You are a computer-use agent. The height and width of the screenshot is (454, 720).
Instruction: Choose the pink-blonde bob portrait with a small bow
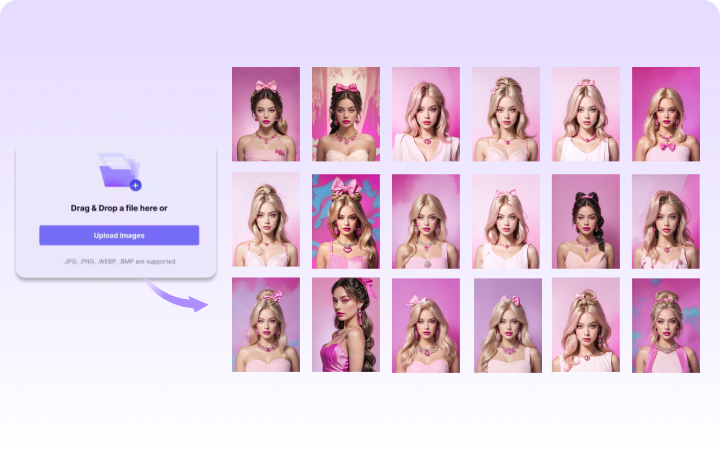(506, 221)
